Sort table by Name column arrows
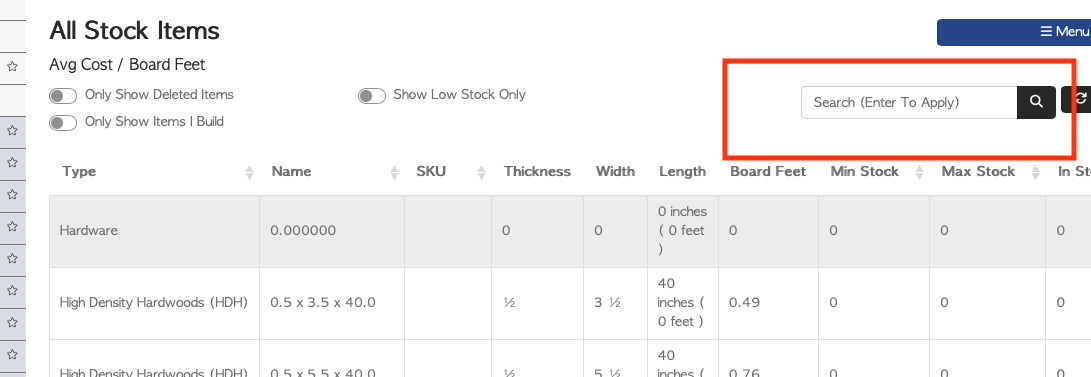This screenshot has height=377, width=1091. tap(395, 173)
